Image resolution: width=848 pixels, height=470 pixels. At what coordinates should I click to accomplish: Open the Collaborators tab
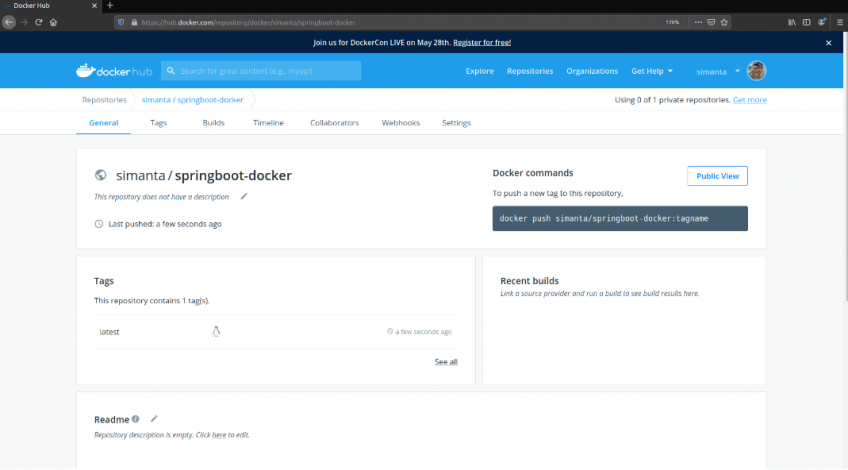pyautogui.click(x=334, y=123)
